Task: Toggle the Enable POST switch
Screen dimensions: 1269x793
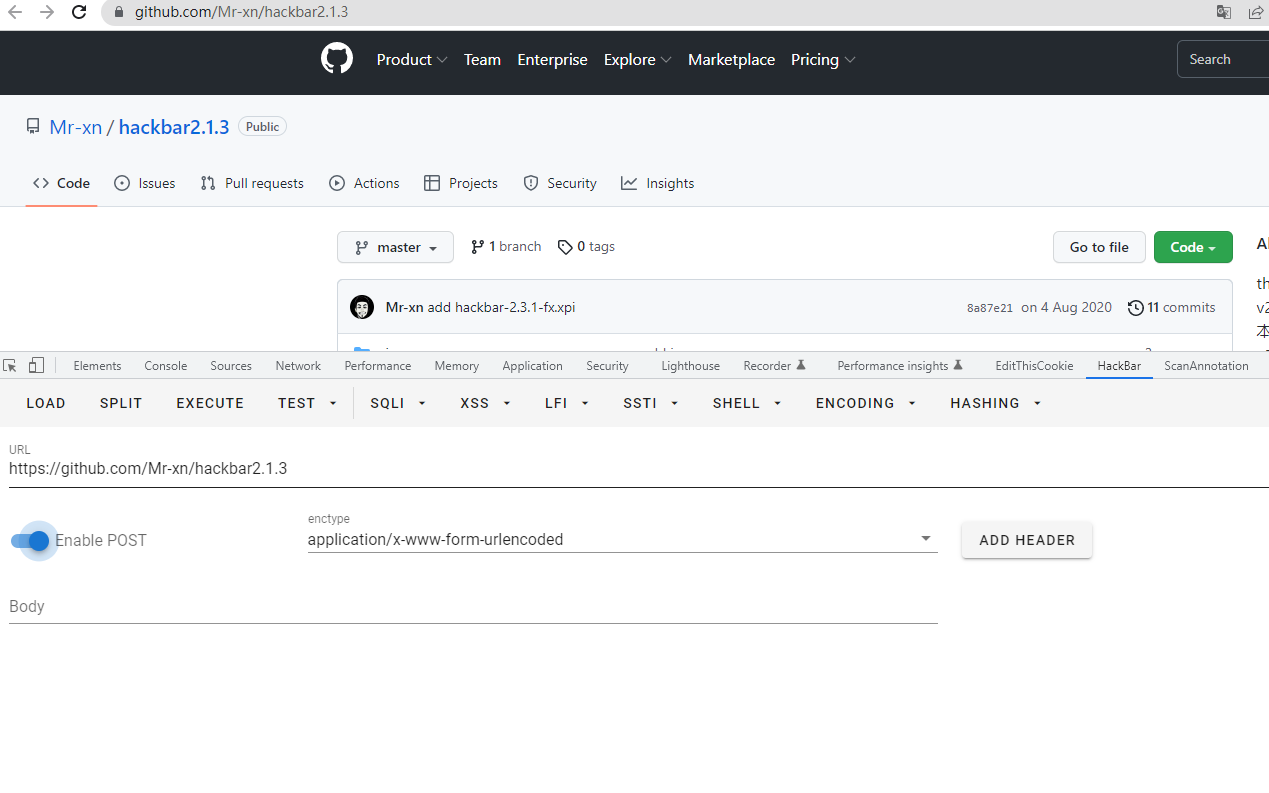Action: pyautogui.click(x=30, y=541)
